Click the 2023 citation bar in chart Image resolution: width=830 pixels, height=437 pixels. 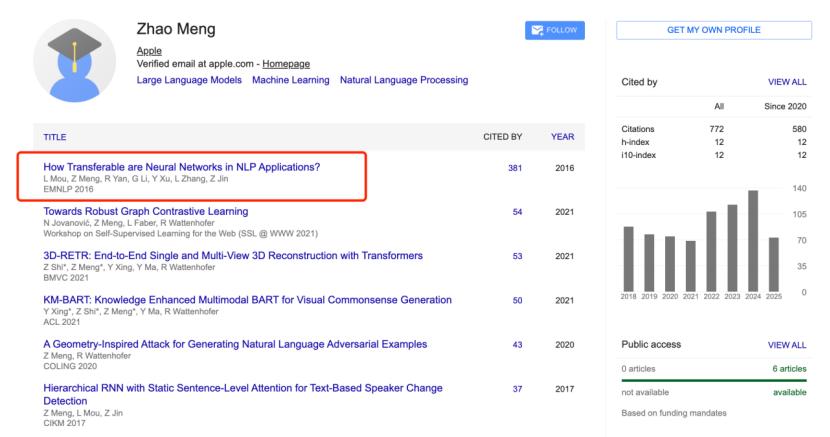[732, 249]
